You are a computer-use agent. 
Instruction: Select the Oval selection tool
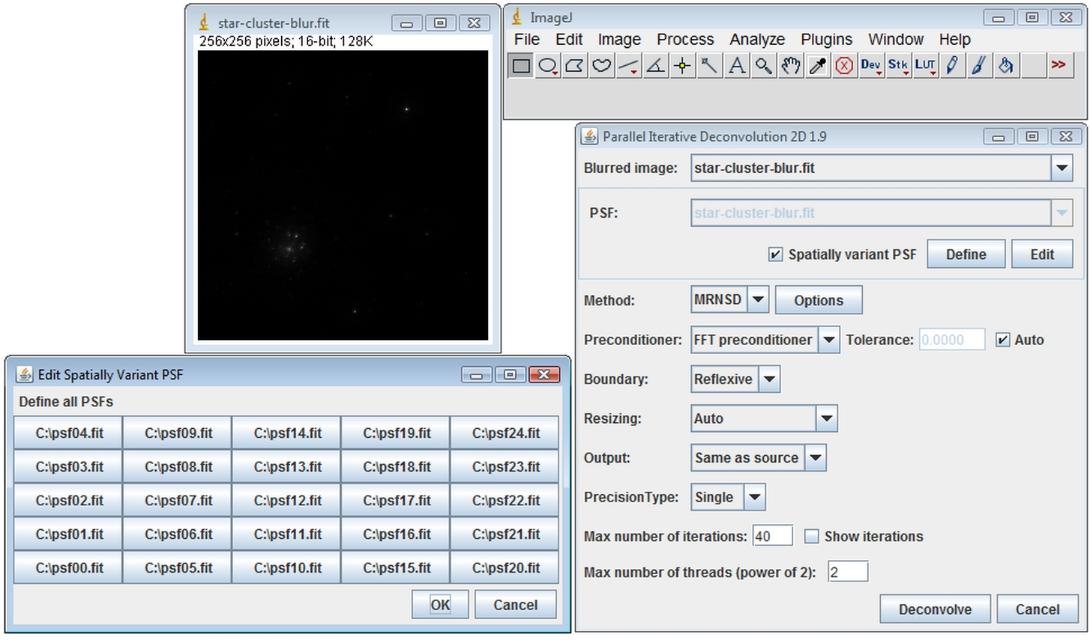(x=548, y=65)
